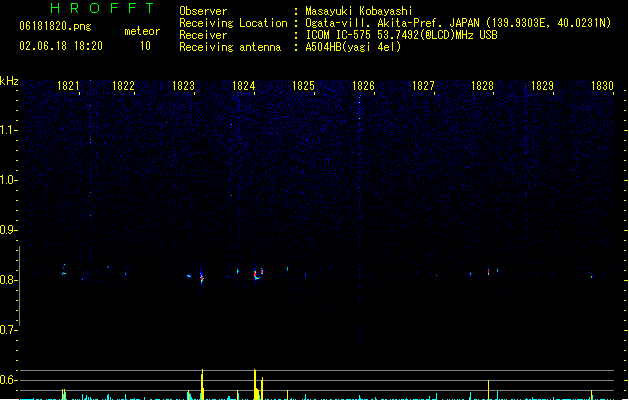The height and width of the screenshot is (400, 629).
Task: Click the 1826 time marker
Action: (363, 86)
